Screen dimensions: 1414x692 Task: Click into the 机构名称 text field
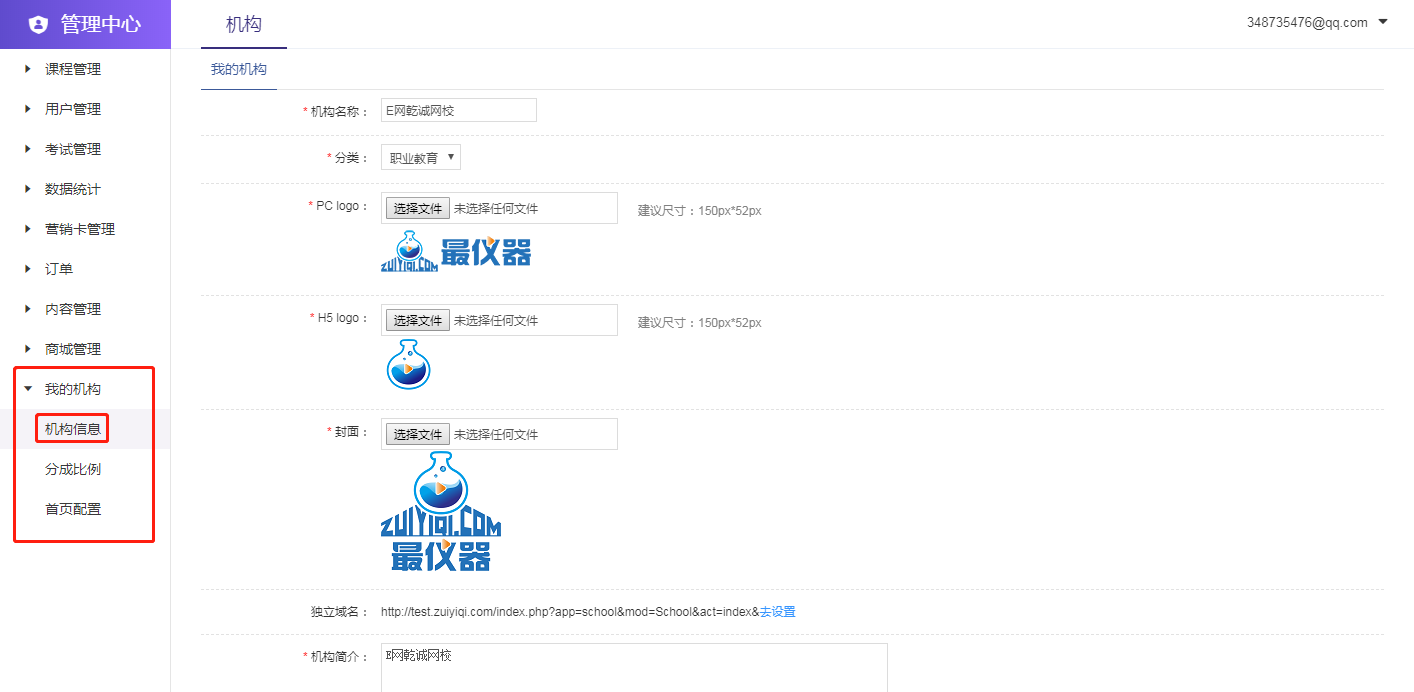(x=459, y=110)
